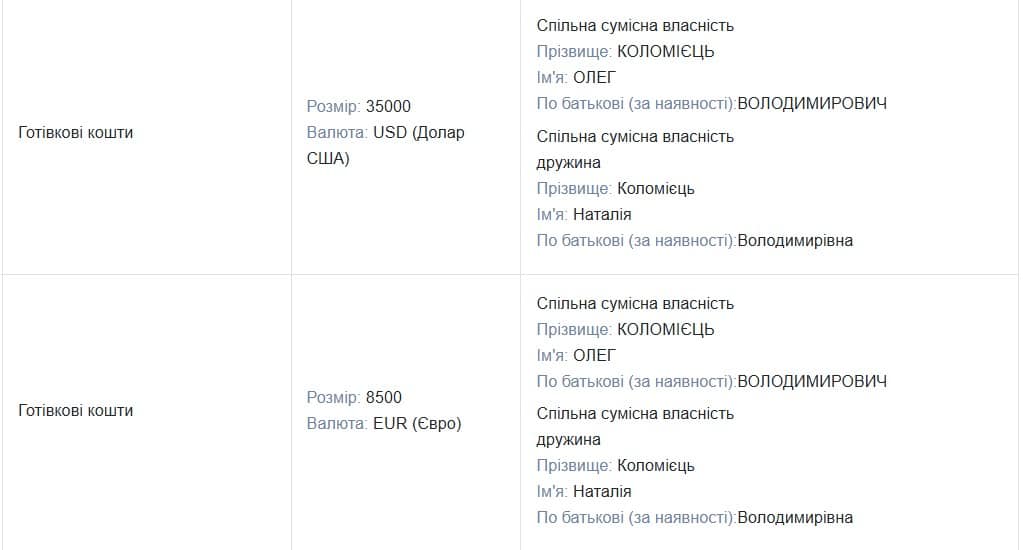Select ВОЛОДИМИРОВИЧ patronymic in the USD row
Image resolution: width=1023 pixels, height=550 pixels.
(x=811, y=104)
